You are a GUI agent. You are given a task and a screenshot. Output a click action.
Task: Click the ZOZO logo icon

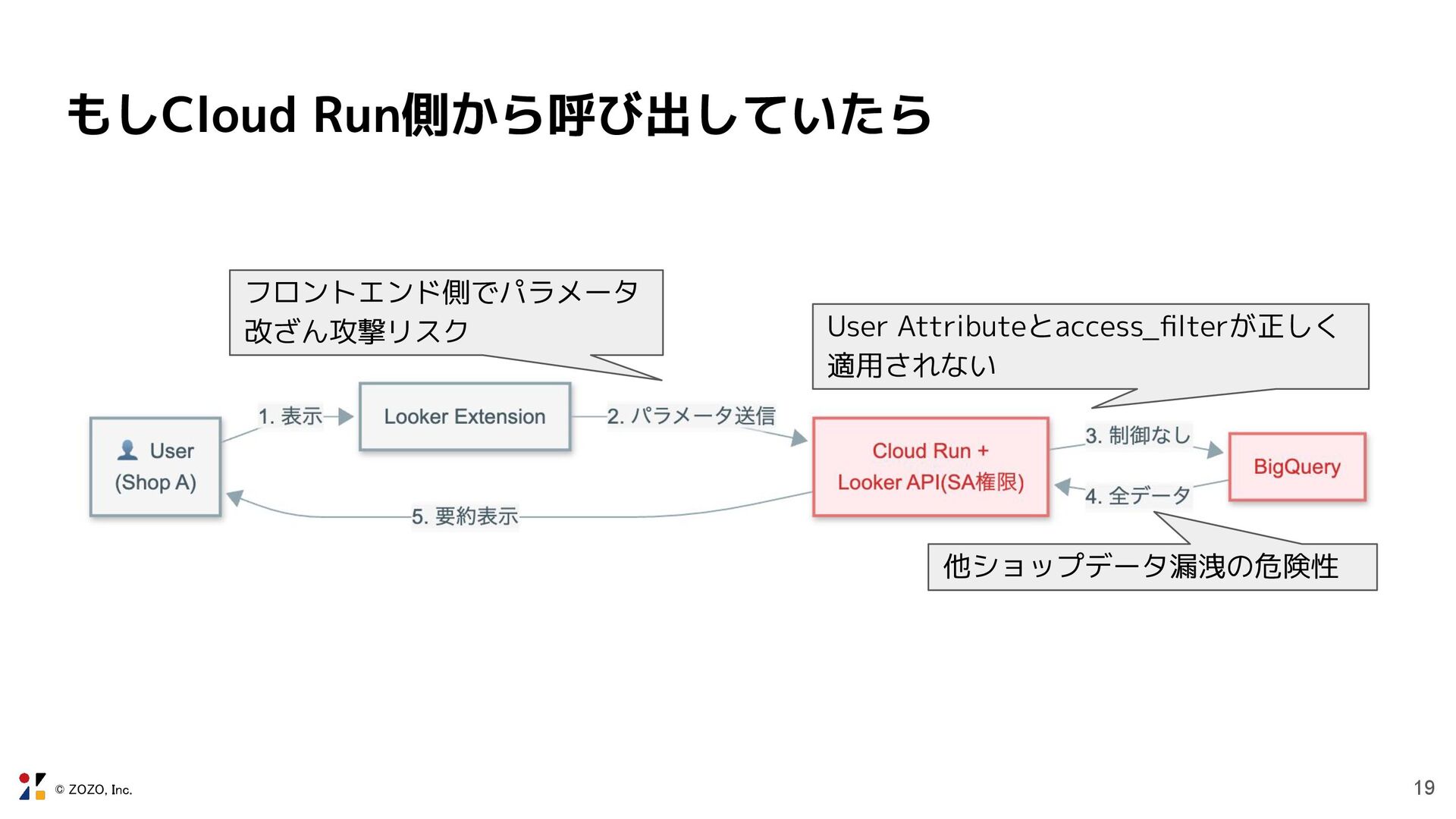click(32, 786)
